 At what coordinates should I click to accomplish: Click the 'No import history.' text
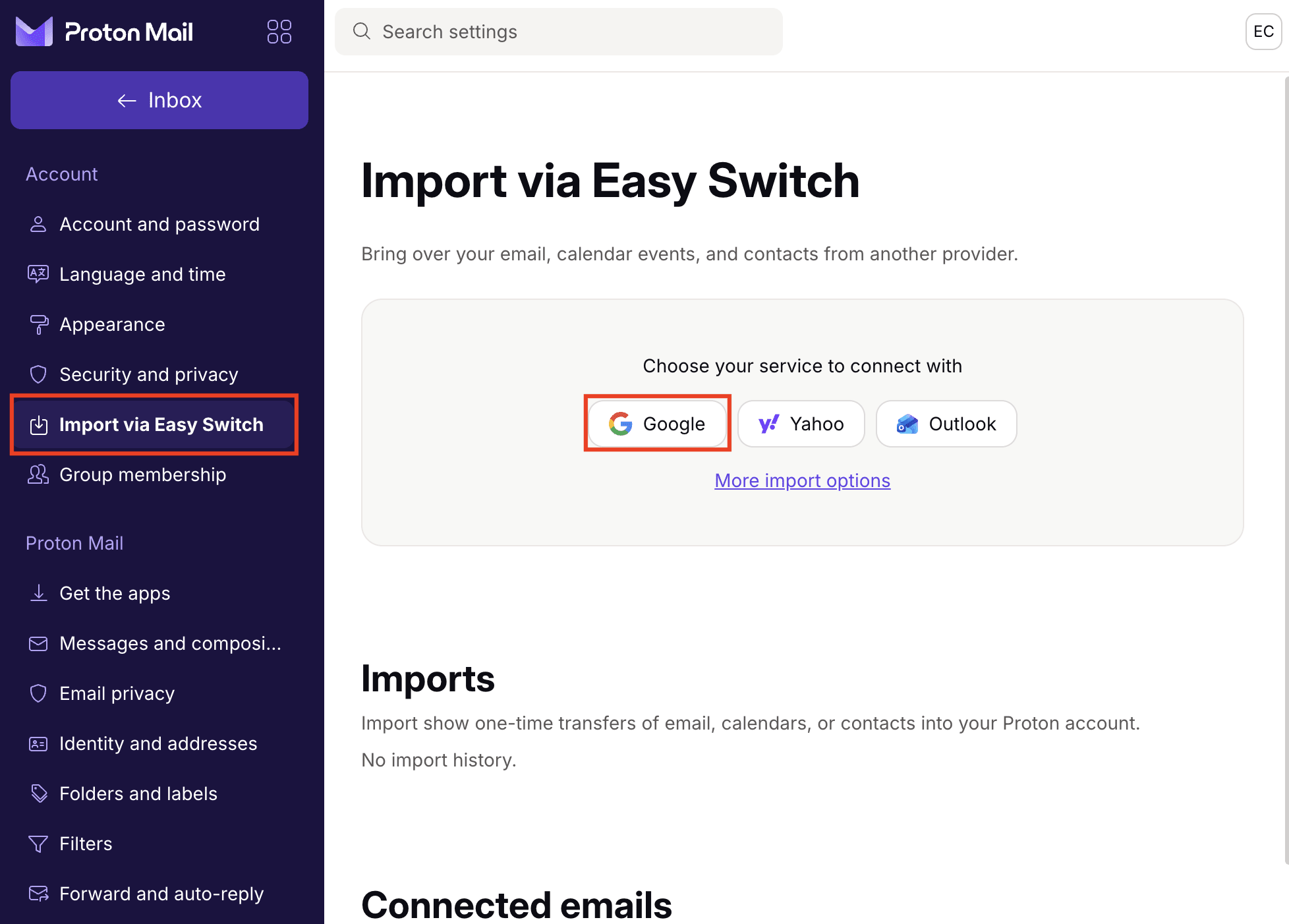pyautogui.click(x=439, y=760)
